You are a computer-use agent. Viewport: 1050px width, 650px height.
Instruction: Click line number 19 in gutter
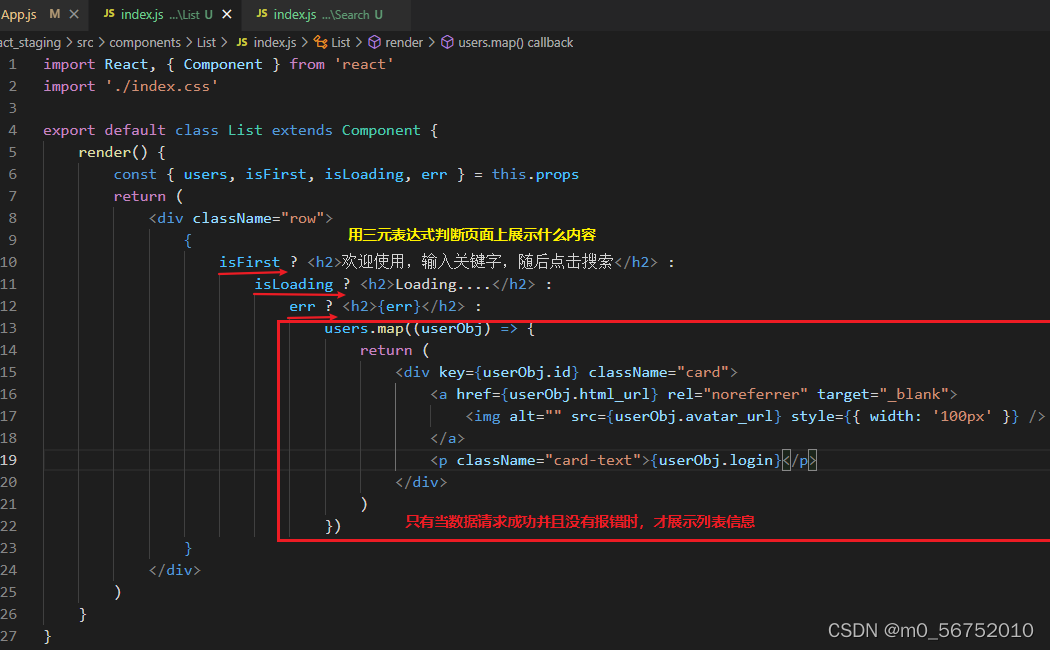(9, 460)
